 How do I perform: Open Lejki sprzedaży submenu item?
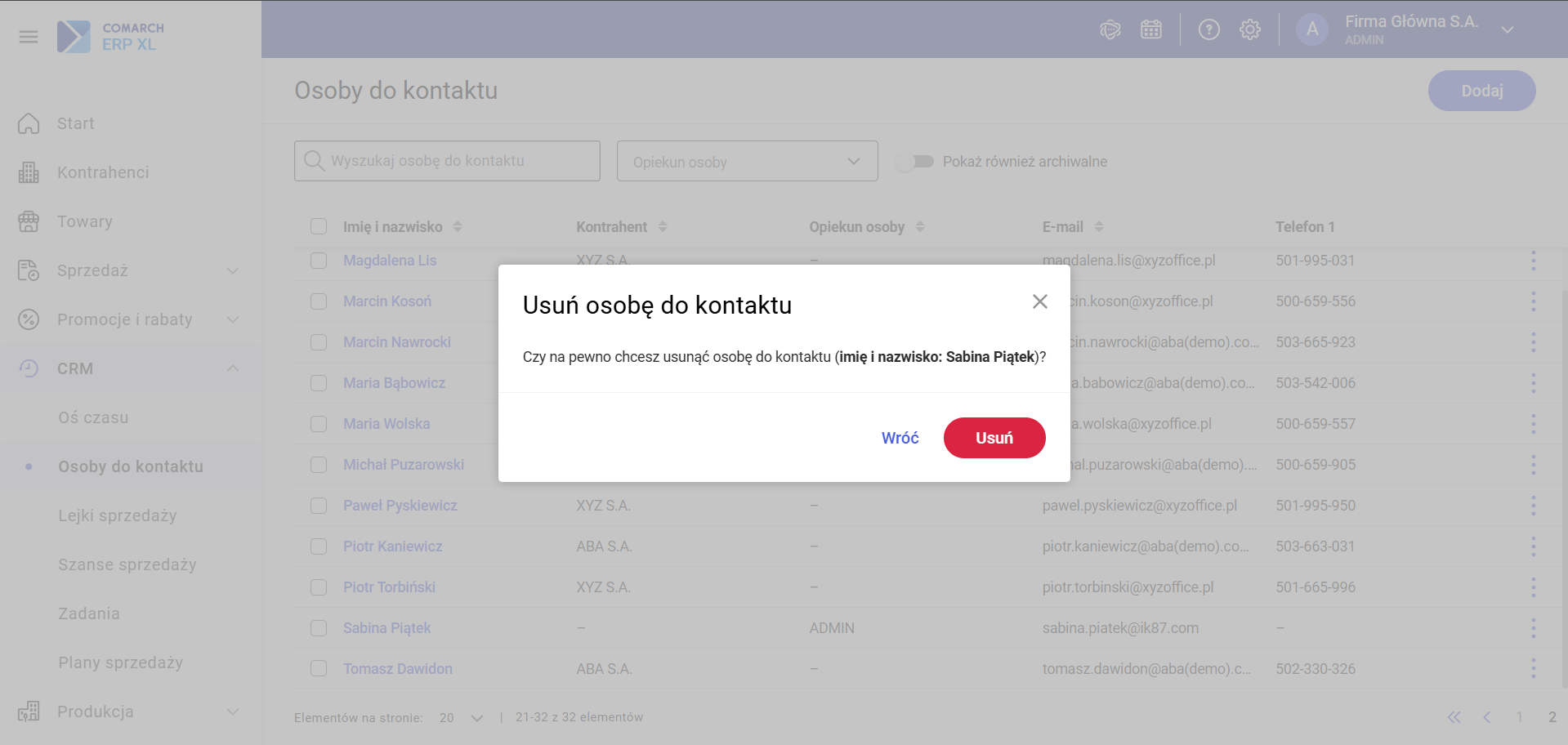pyautogui.click(x=118, y=515)
